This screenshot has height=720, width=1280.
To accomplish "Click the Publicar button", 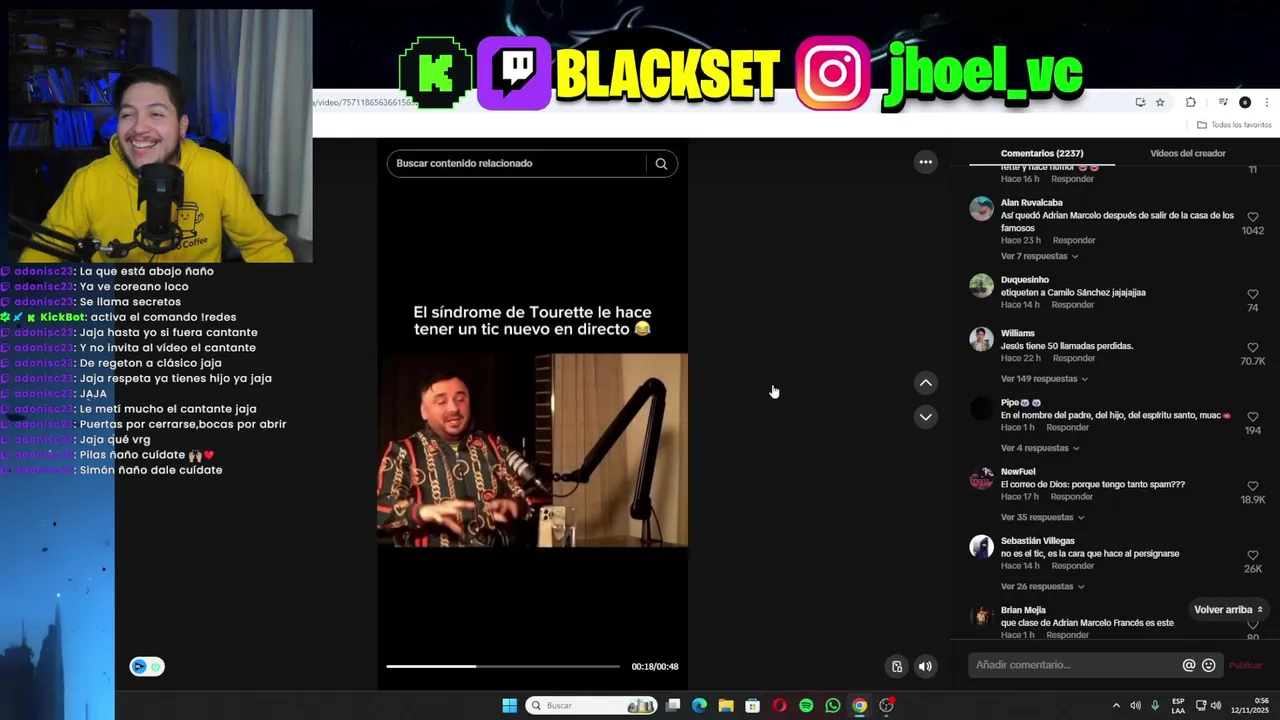I will pos(1245,666).
